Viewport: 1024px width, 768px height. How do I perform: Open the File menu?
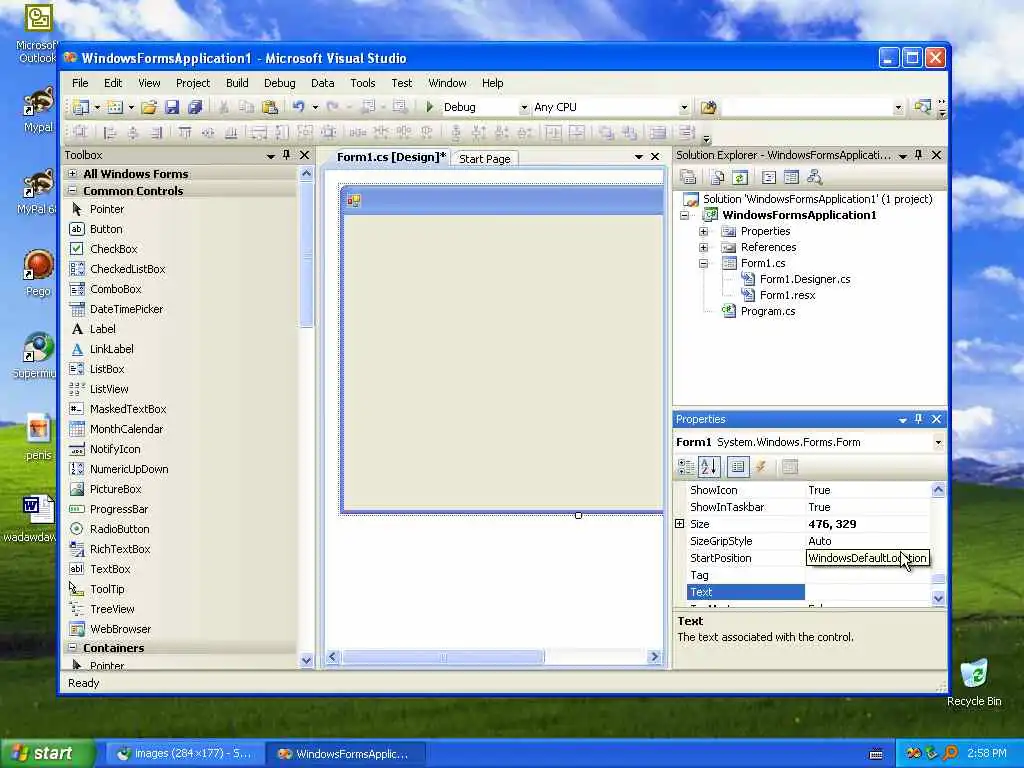tap(80, 83)
